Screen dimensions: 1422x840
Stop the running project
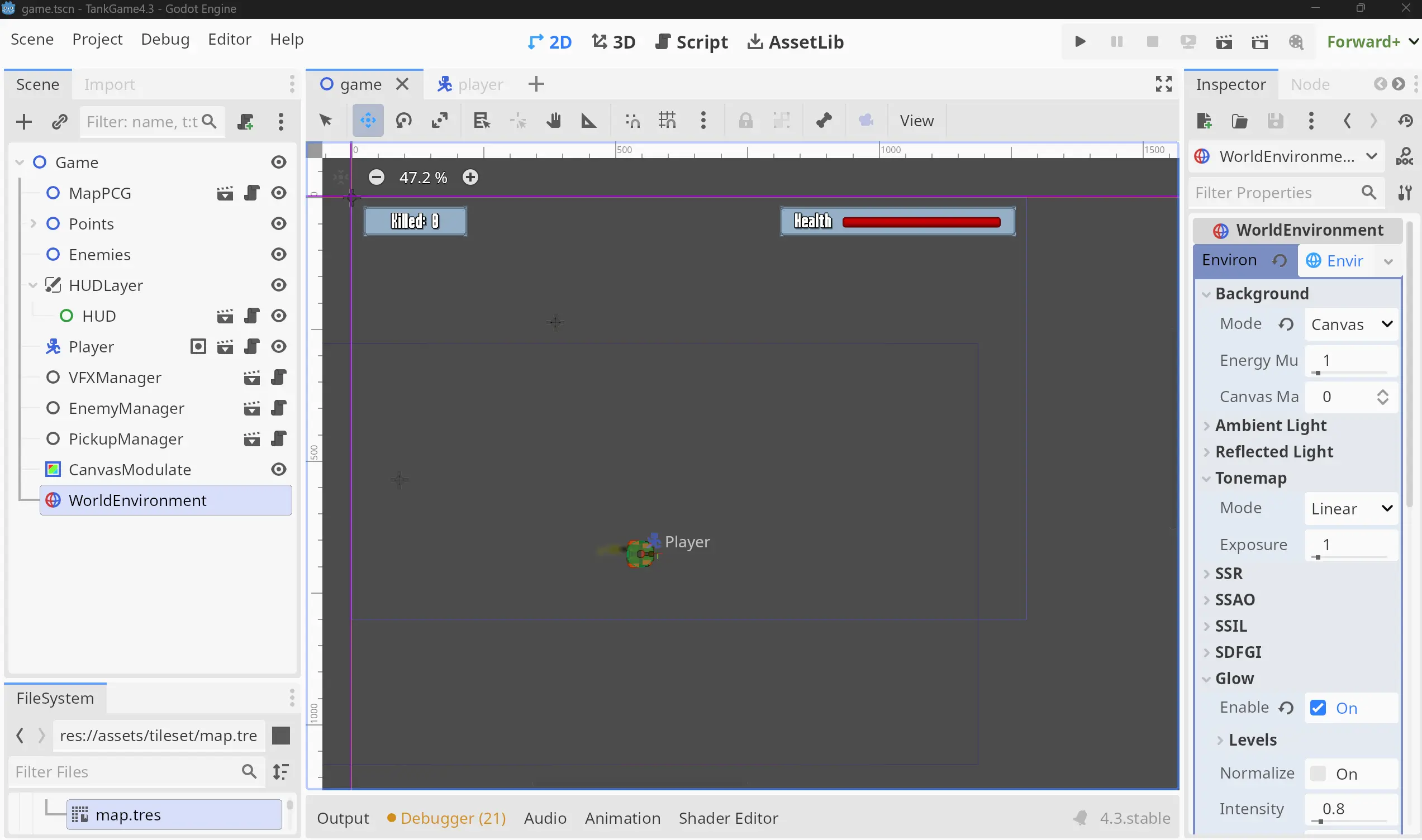click(1152, 41)
